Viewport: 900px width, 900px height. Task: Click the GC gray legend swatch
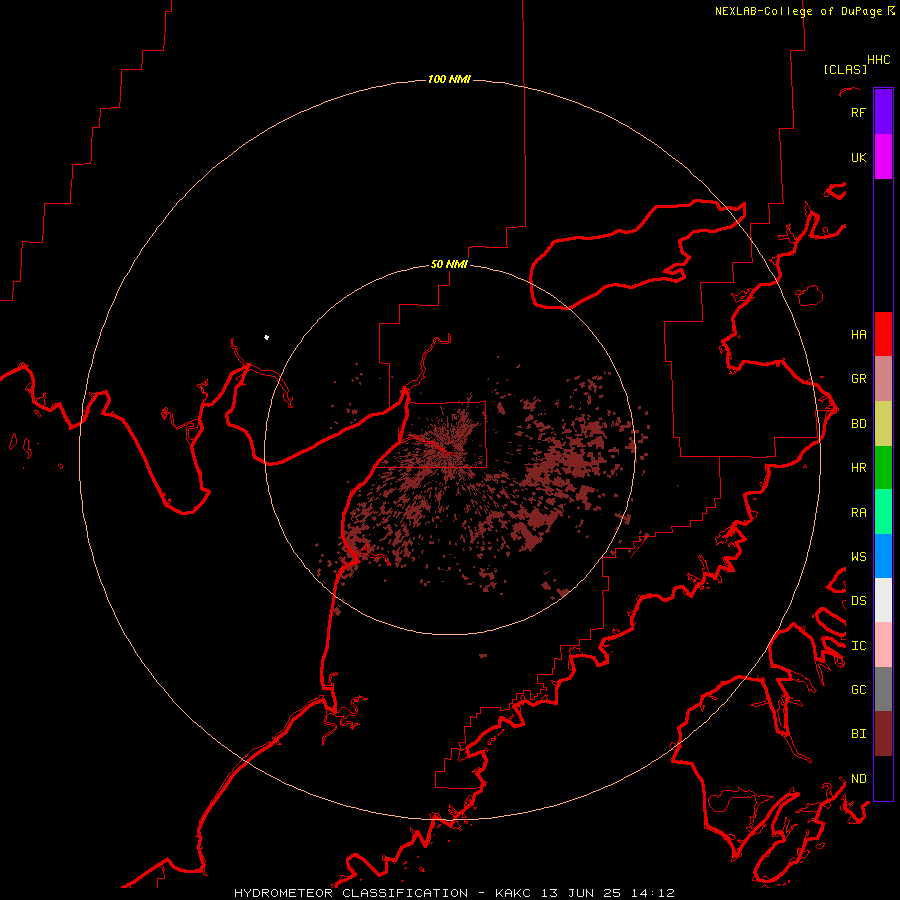(x=883, y=689)
